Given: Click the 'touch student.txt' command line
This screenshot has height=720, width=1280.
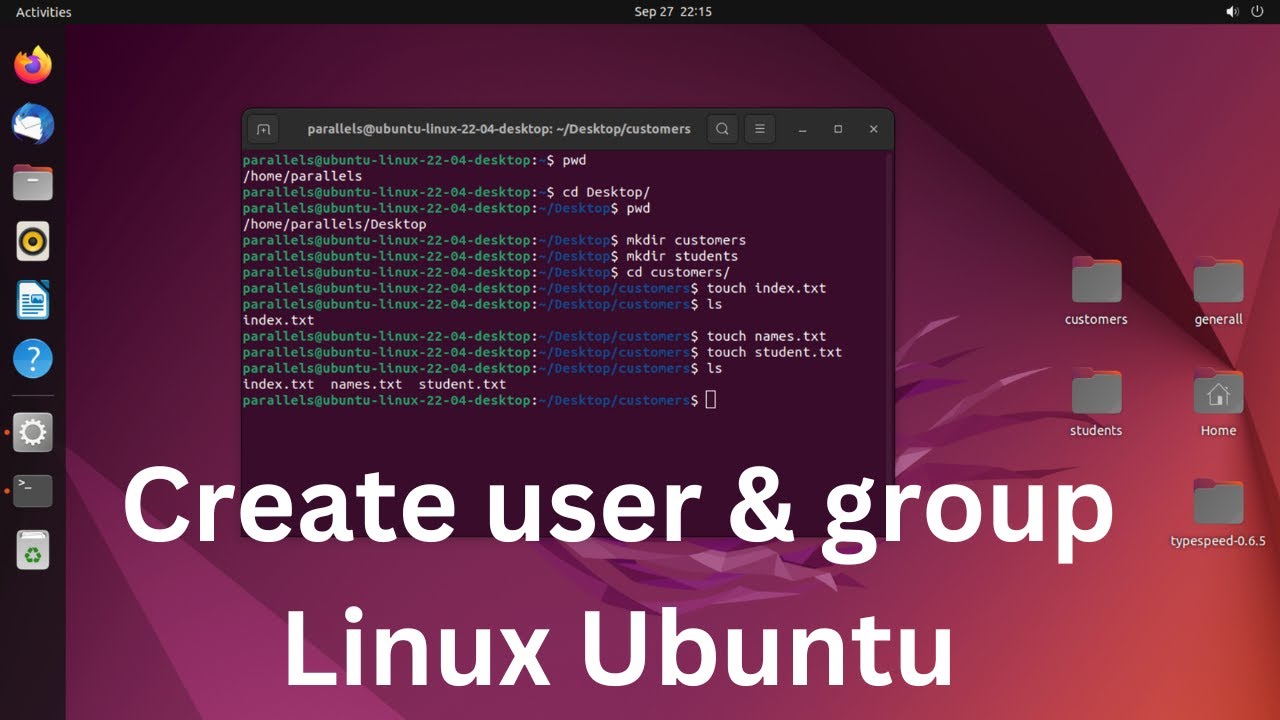Looking at the screenshot, I should point(543,352).
